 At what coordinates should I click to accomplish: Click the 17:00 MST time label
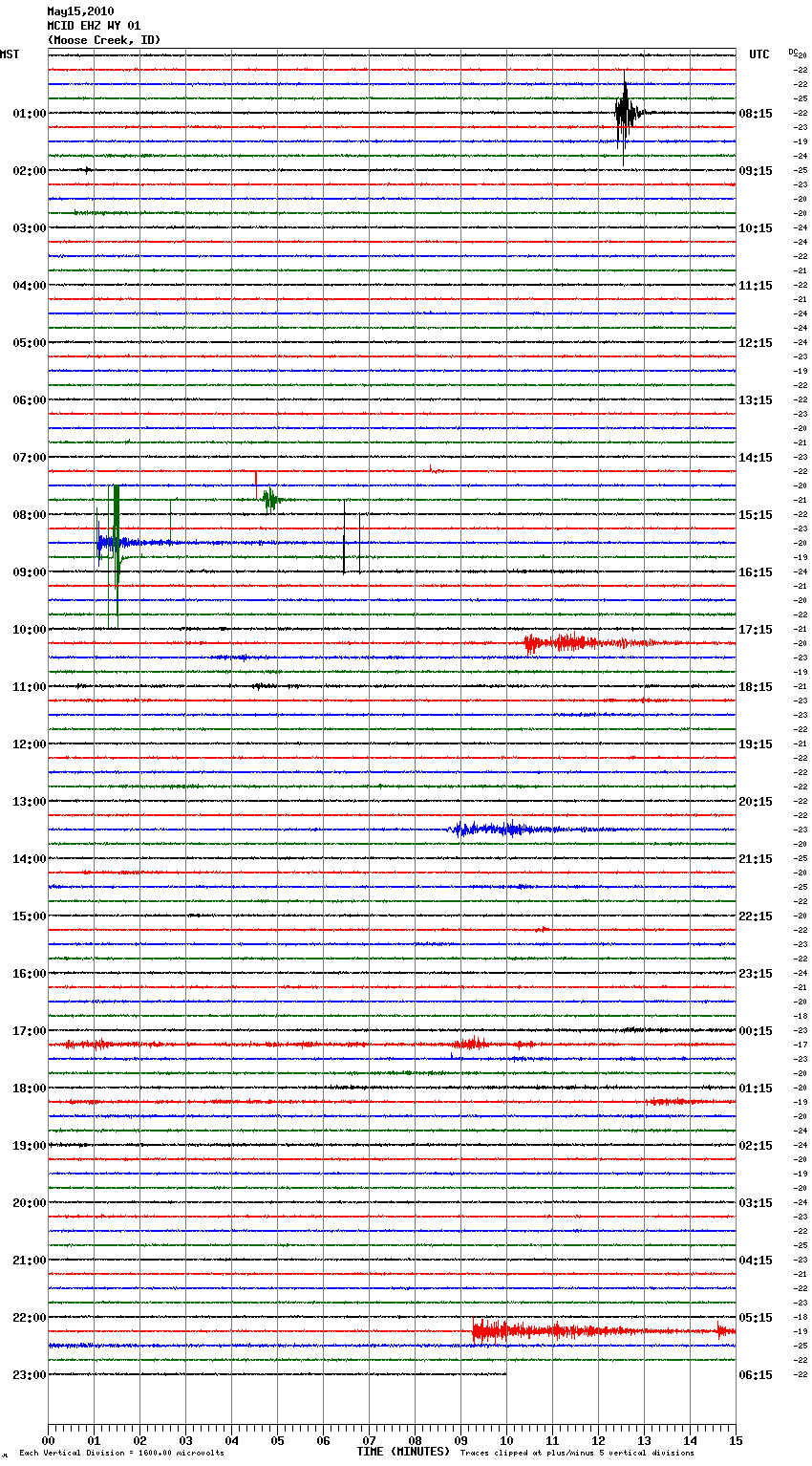pyautogui.click(x=29, y=1031)
